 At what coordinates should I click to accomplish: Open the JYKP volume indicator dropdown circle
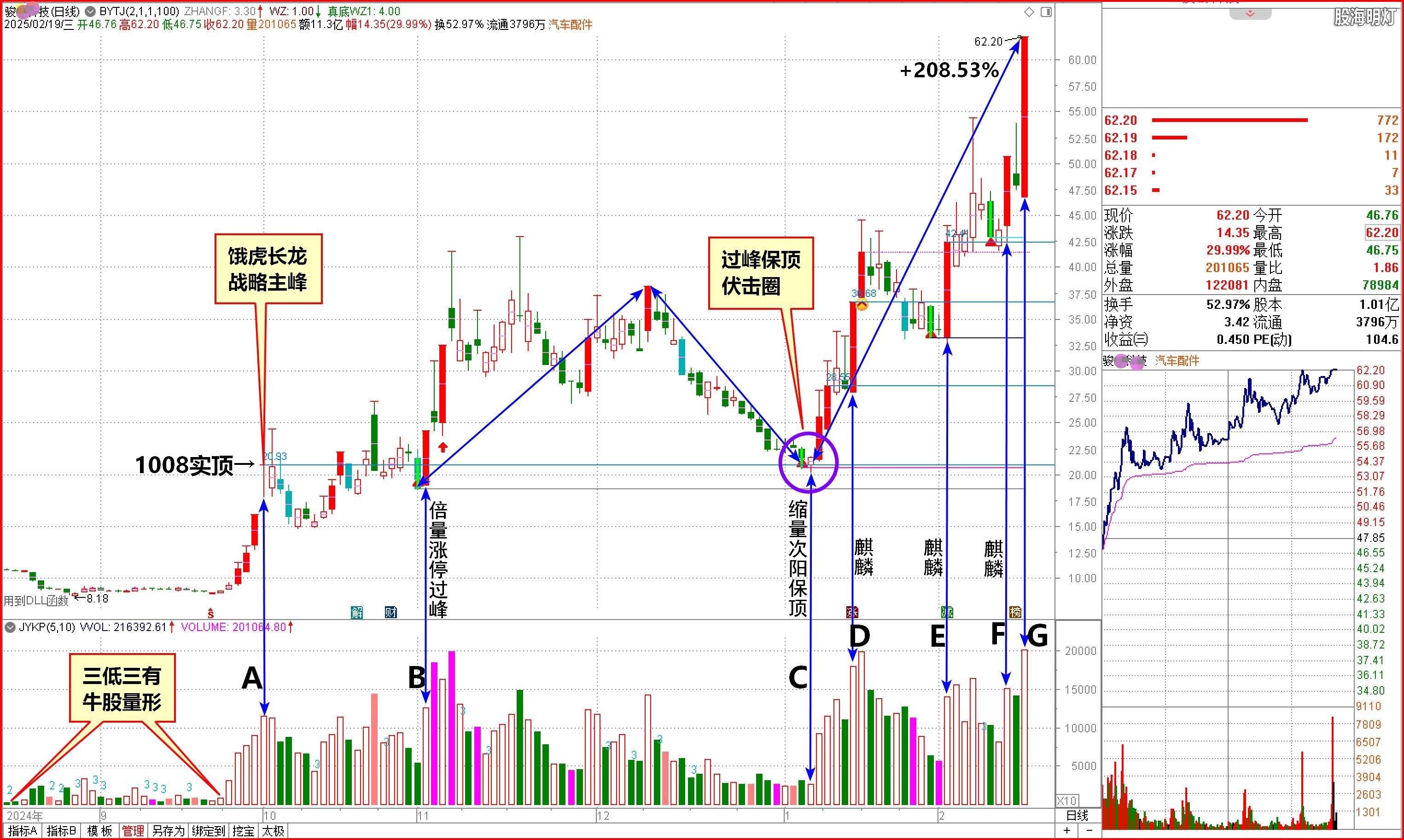point(10,627)
